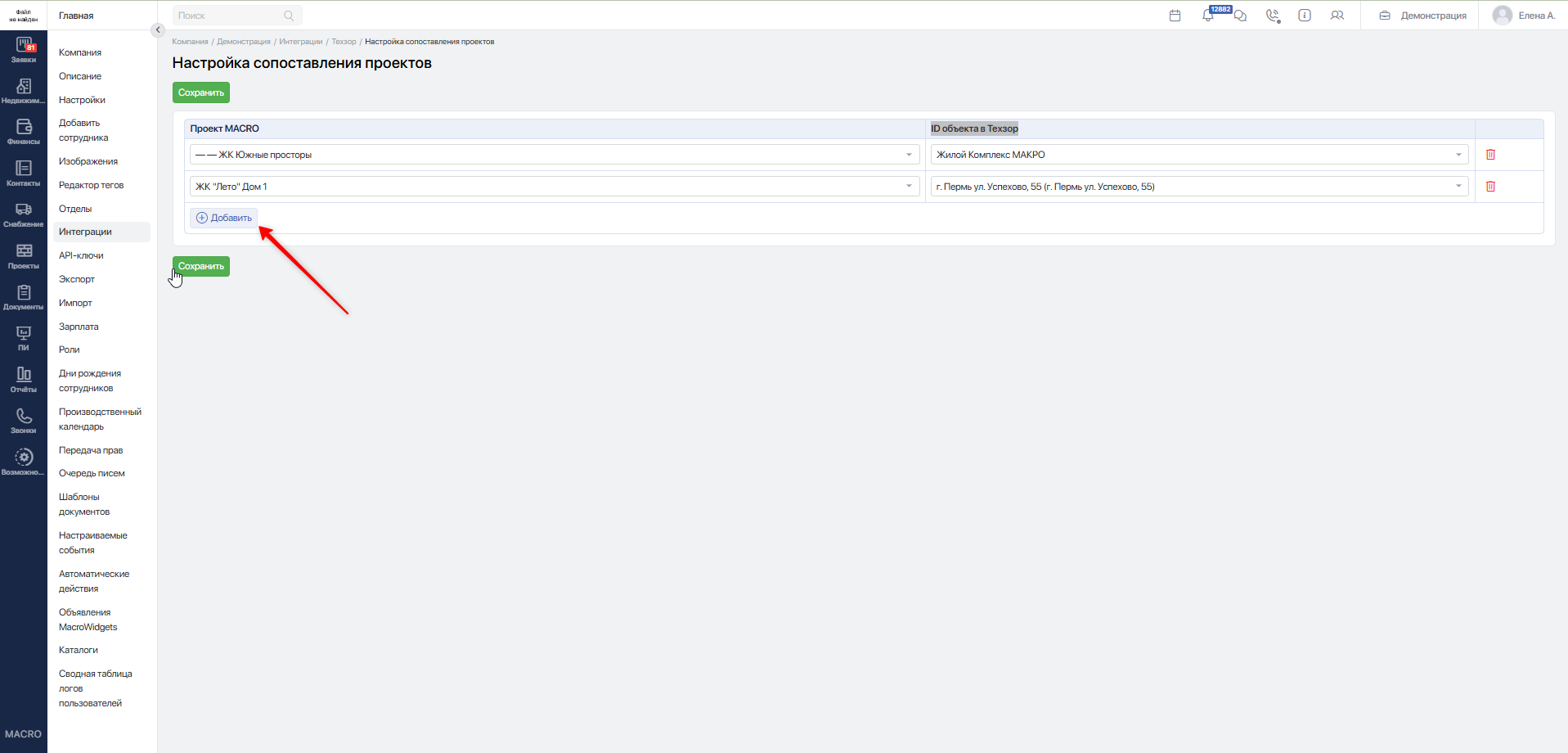
Task: Open the calendar icon in top bar
Action: 1175,16
